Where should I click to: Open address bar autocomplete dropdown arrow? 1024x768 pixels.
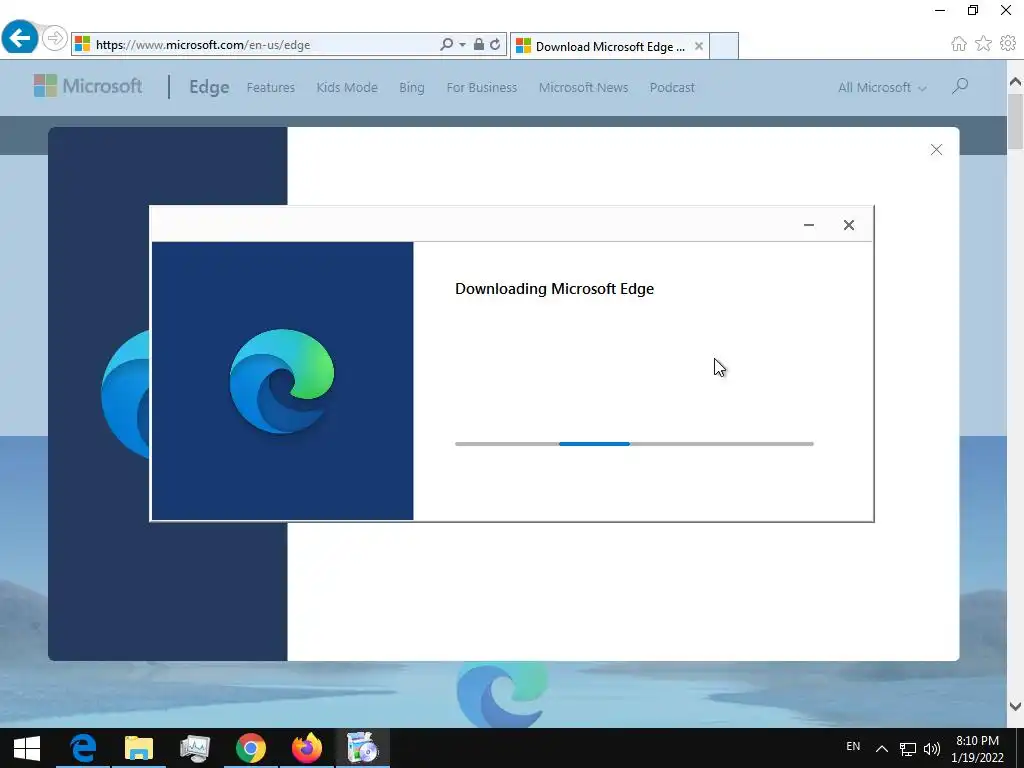tap(462, 44)
